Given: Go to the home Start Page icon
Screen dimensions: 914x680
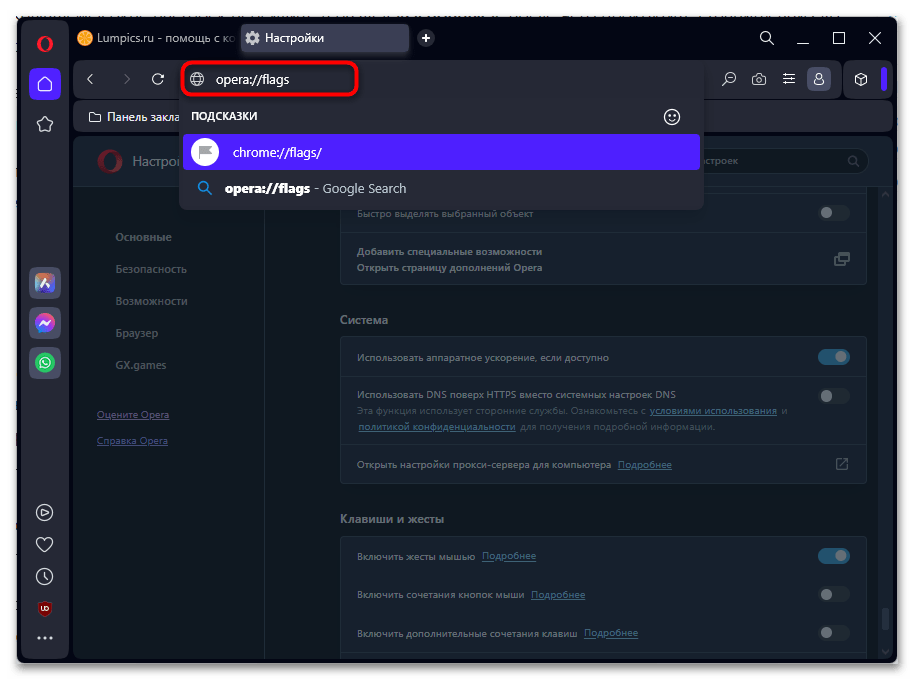Looking at the screenshot, I should point(45,84).
